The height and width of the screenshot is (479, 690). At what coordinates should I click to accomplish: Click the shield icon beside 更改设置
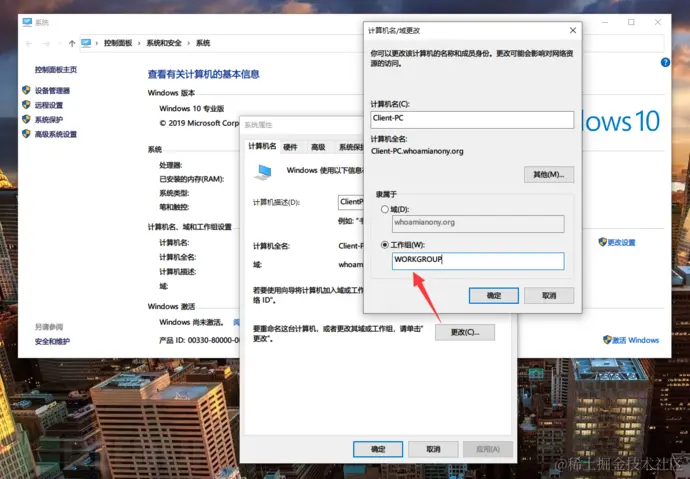(x=602, y=241)
